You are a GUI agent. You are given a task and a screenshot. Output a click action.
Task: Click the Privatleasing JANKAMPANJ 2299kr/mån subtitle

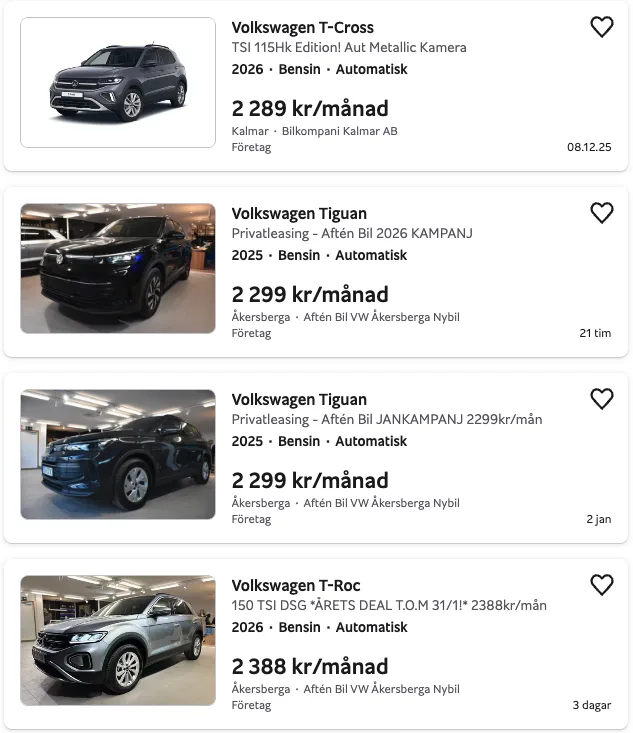tap(387, 420)
